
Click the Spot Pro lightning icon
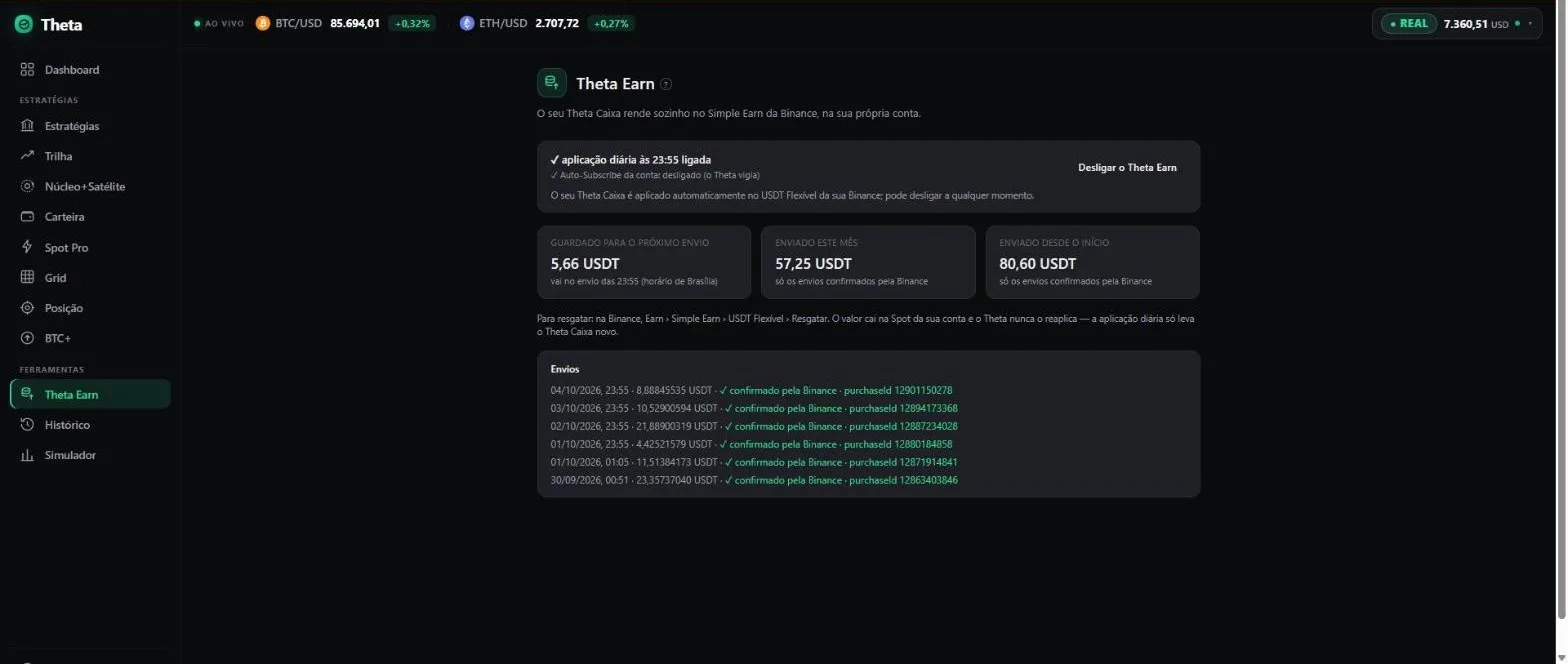(27, 247)
